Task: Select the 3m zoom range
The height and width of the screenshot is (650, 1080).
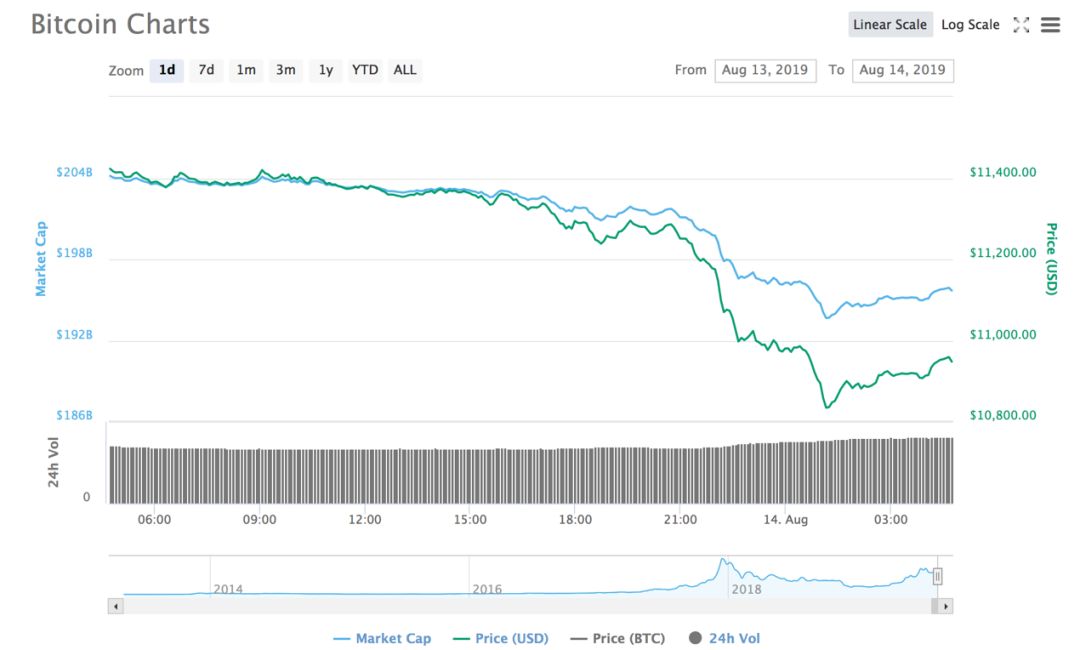Action: [x=285, y=70]
